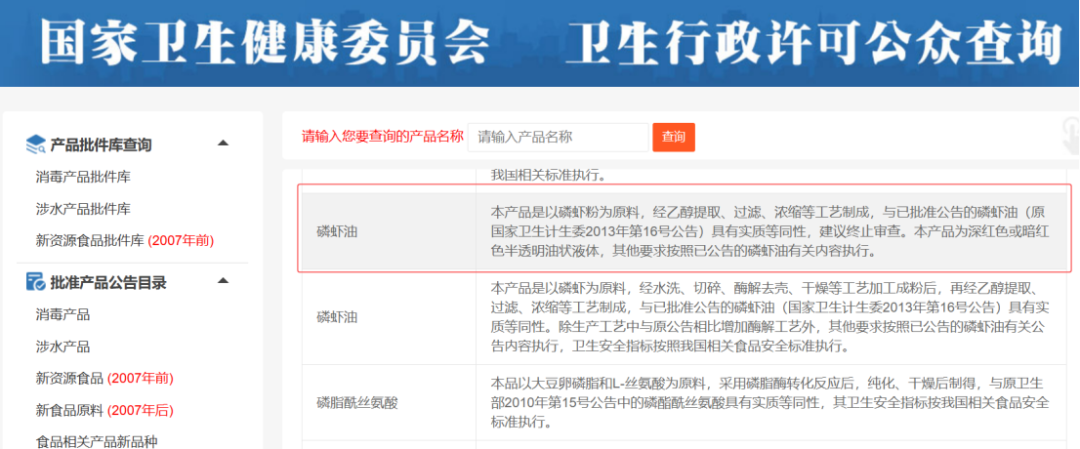Click the 批准产品公告目录 clipboard icon
1080x449 pixels.
[x=36, y=283]
